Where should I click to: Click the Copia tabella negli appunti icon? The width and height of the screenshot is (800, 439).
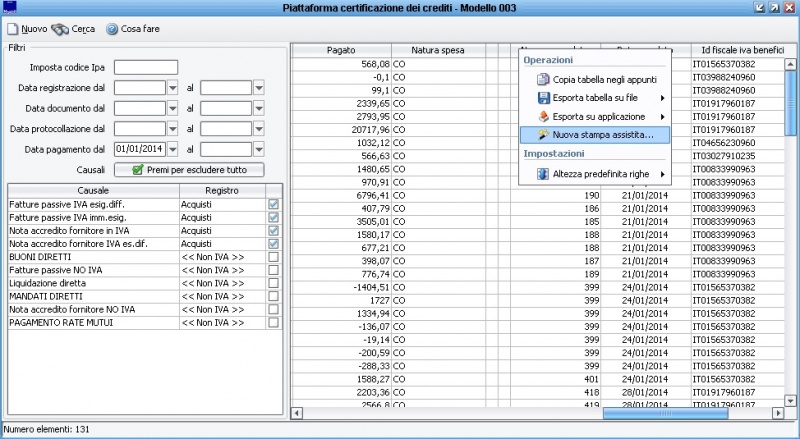(x=543, y=79)
